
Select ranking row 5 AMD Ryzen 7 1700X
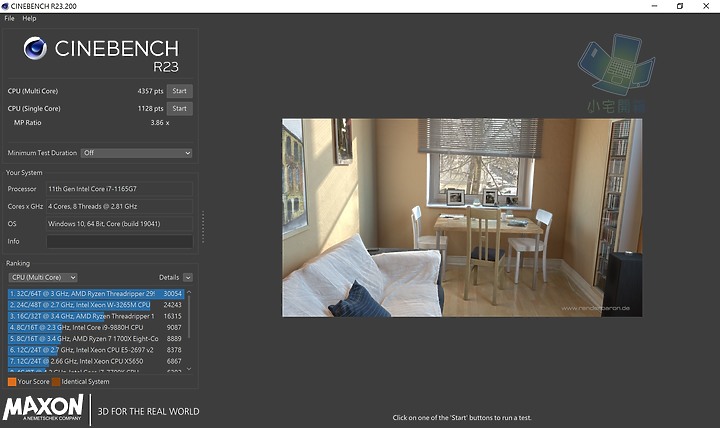pos(96,338)
